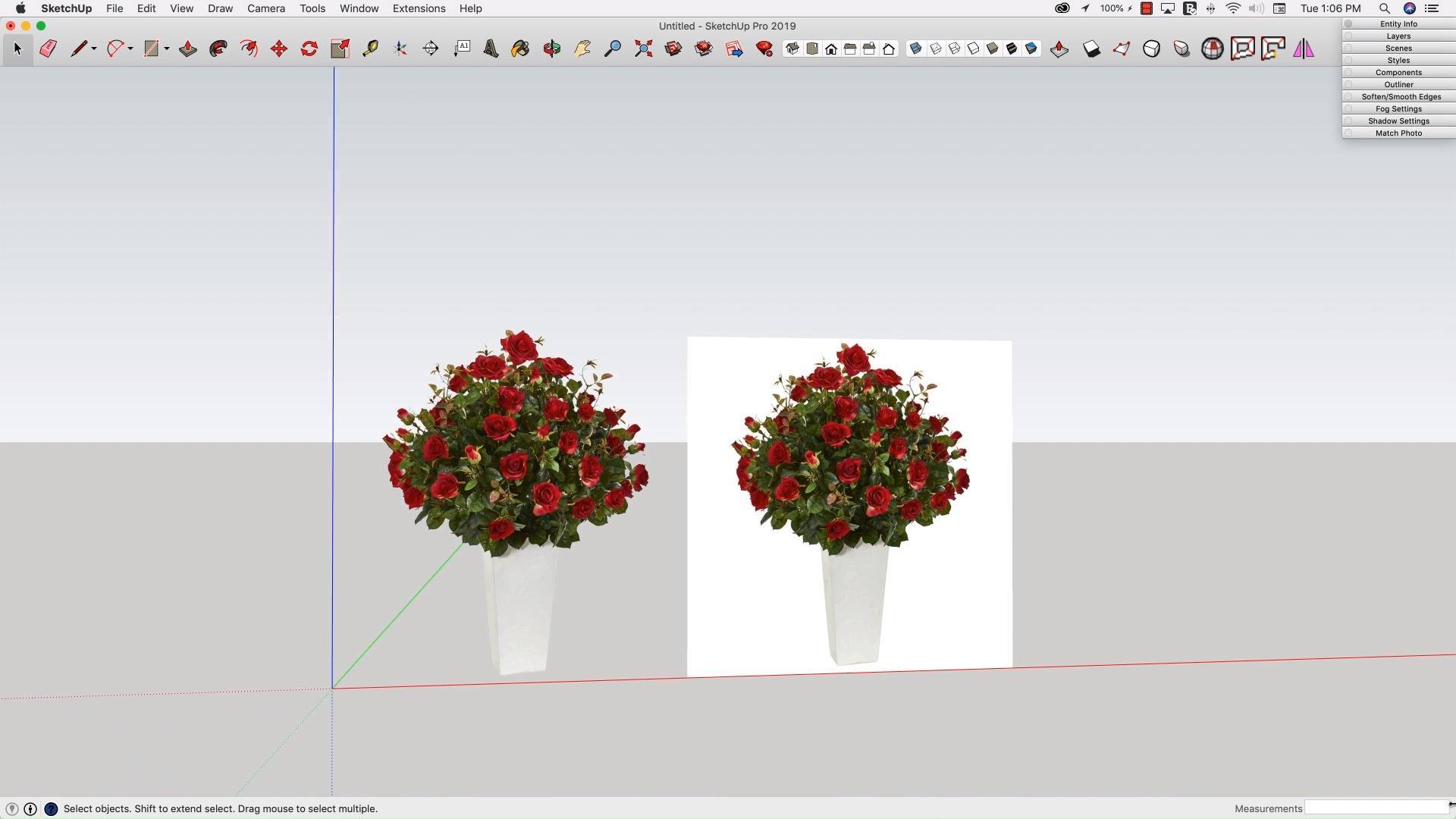This screenshot has height=819, width=1456.
Task: Switch to Iso standard view
Action: (x=792, y=49)
